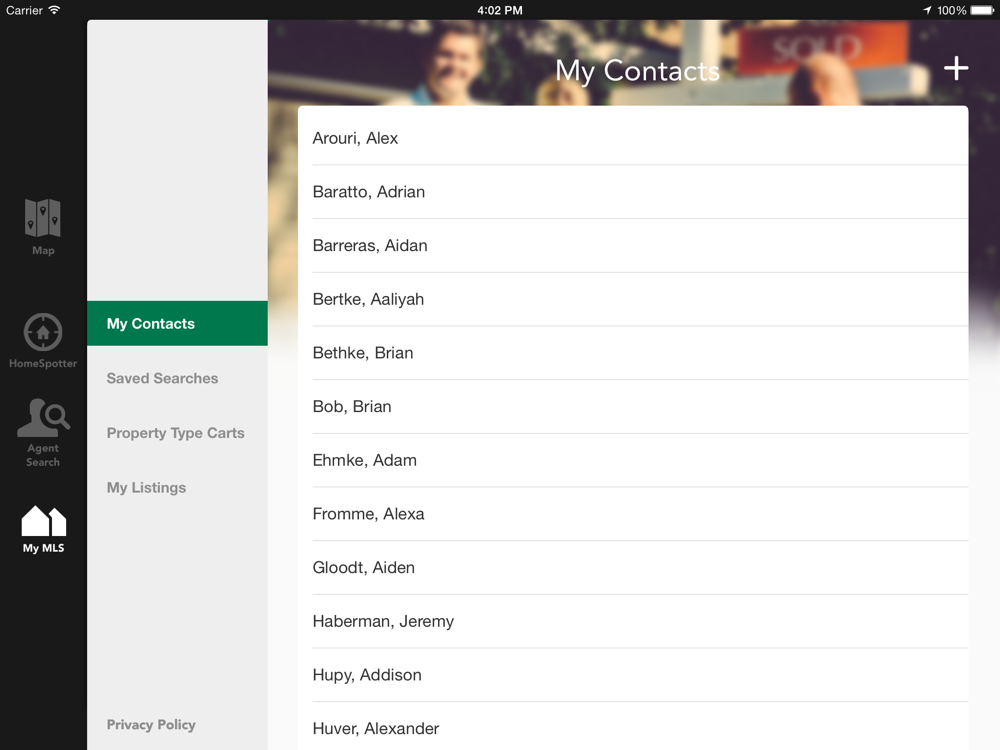Open contact Baratto, Adrian
The width and height of the screenshot is (1000, 750).
point(633,192)
